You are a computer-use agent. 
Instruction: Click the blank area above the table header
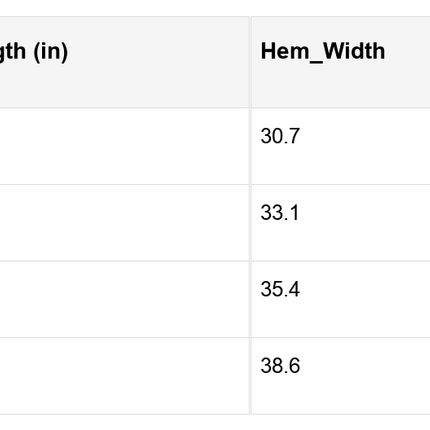(215, 8)
